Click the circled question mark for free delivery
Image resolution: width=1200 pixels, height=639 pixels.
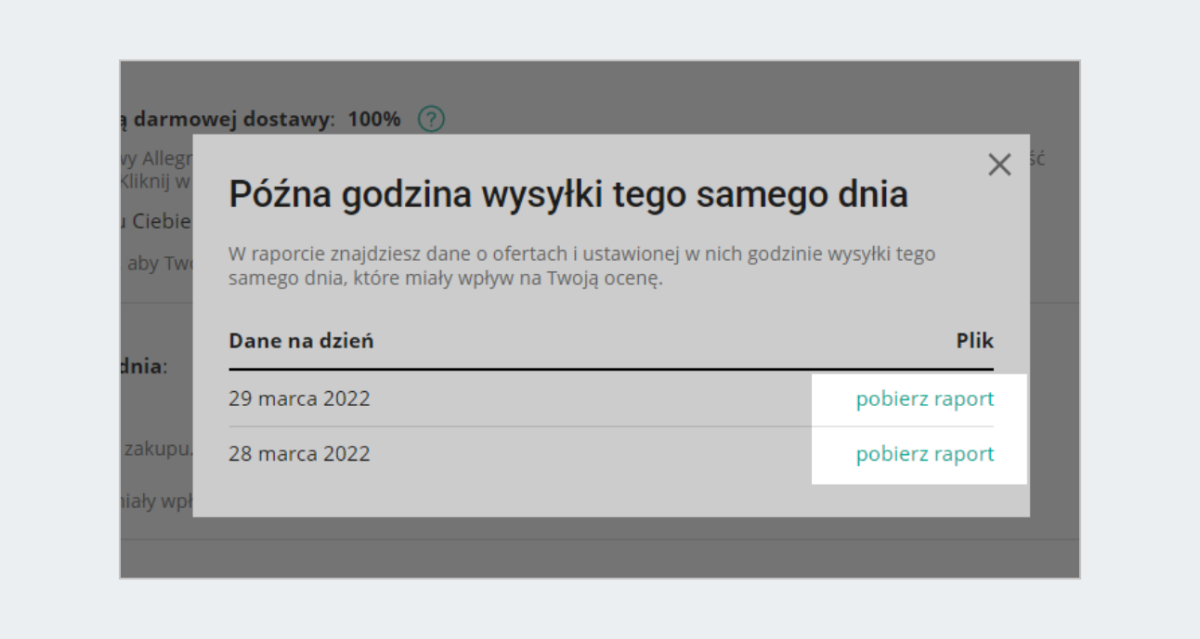[x=432, y=118]
